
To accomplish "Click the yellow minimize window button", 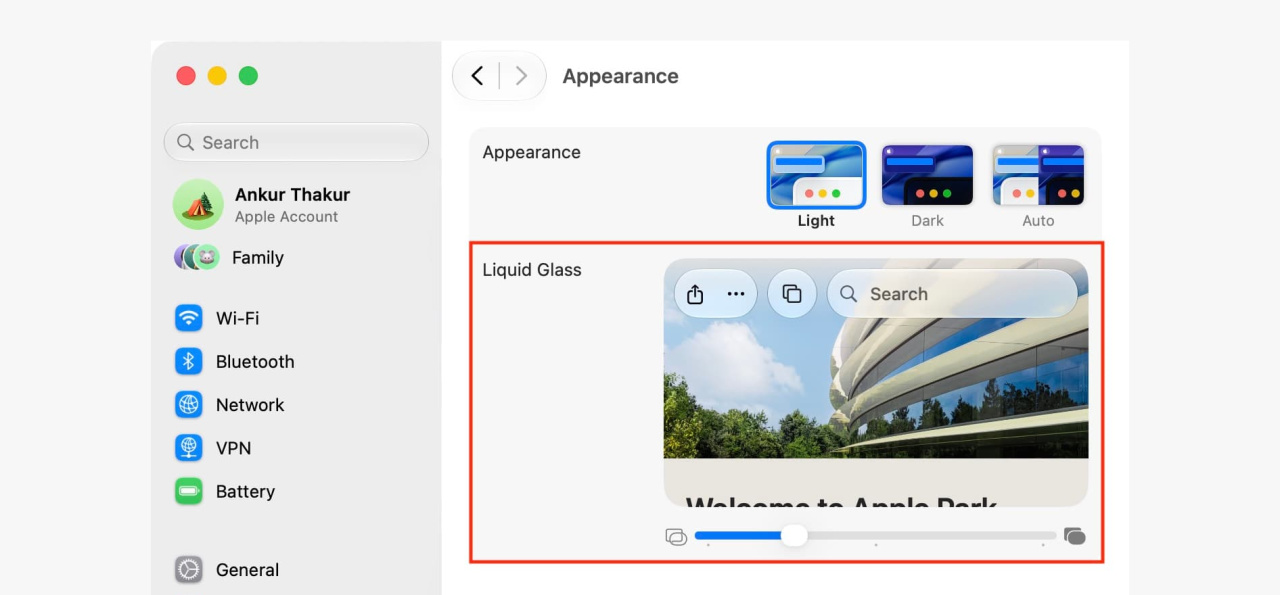I will point(217,76).
